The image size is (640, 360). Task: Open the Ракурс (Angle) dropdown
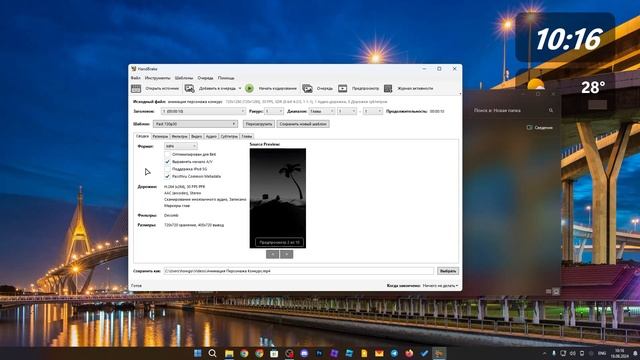[274, 111]
